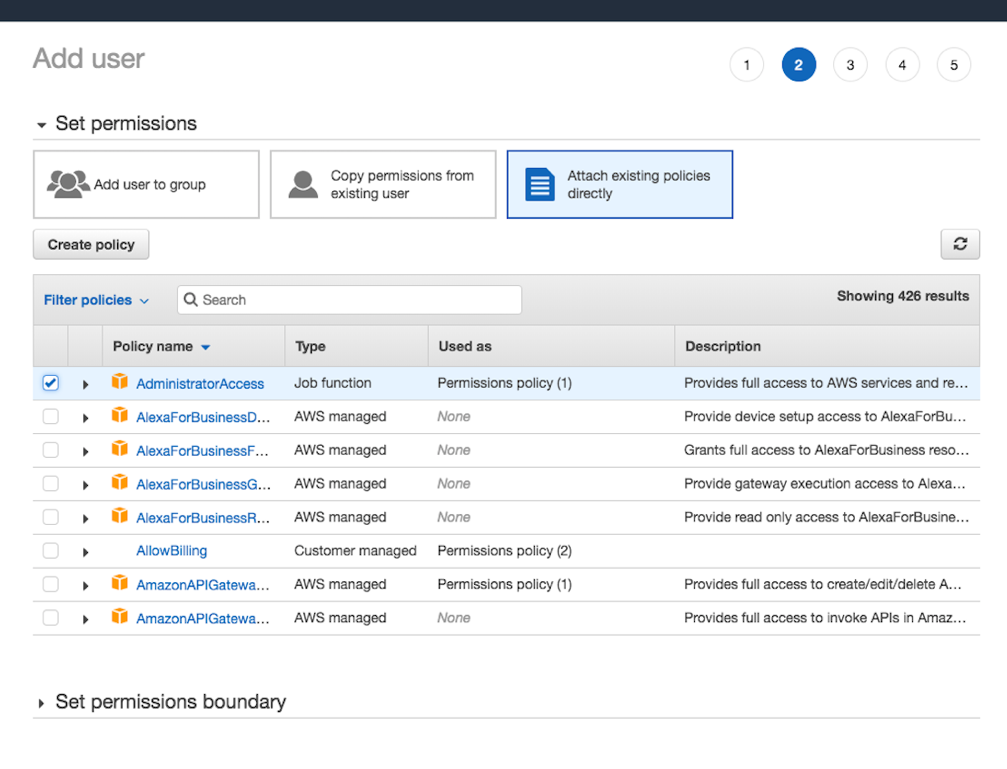
Task: Expand the AlexaForBusinessG... row arrow
Action: 85,485
